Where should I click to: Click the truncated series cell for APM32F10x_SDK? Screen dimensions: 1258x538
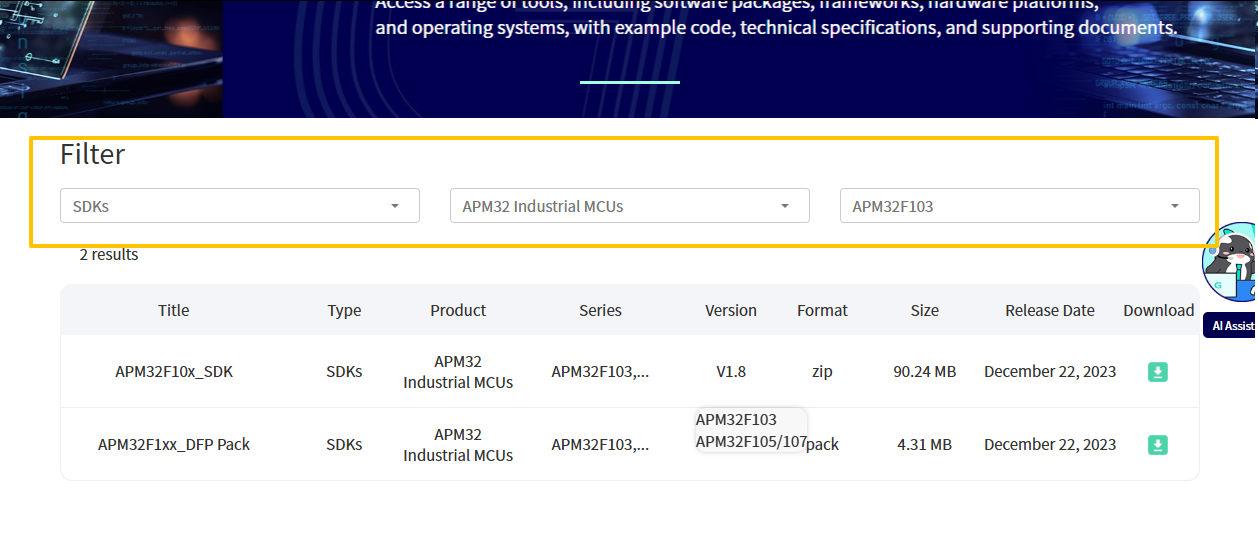(x=600, y=372)
